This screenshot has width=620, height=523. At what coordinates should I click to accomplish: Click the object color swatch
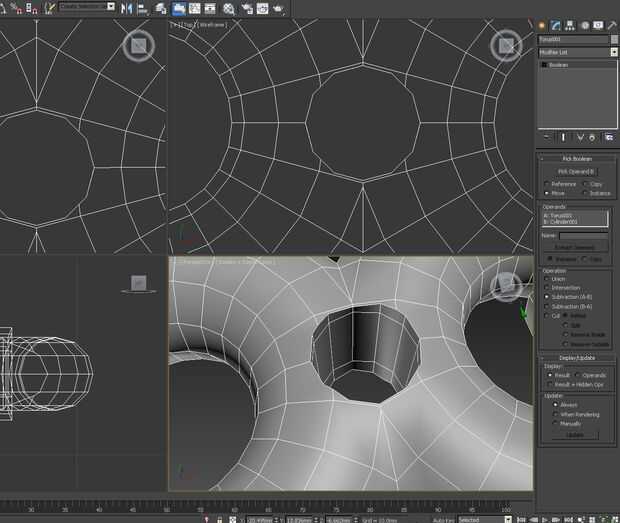click(x=612, y=39)
